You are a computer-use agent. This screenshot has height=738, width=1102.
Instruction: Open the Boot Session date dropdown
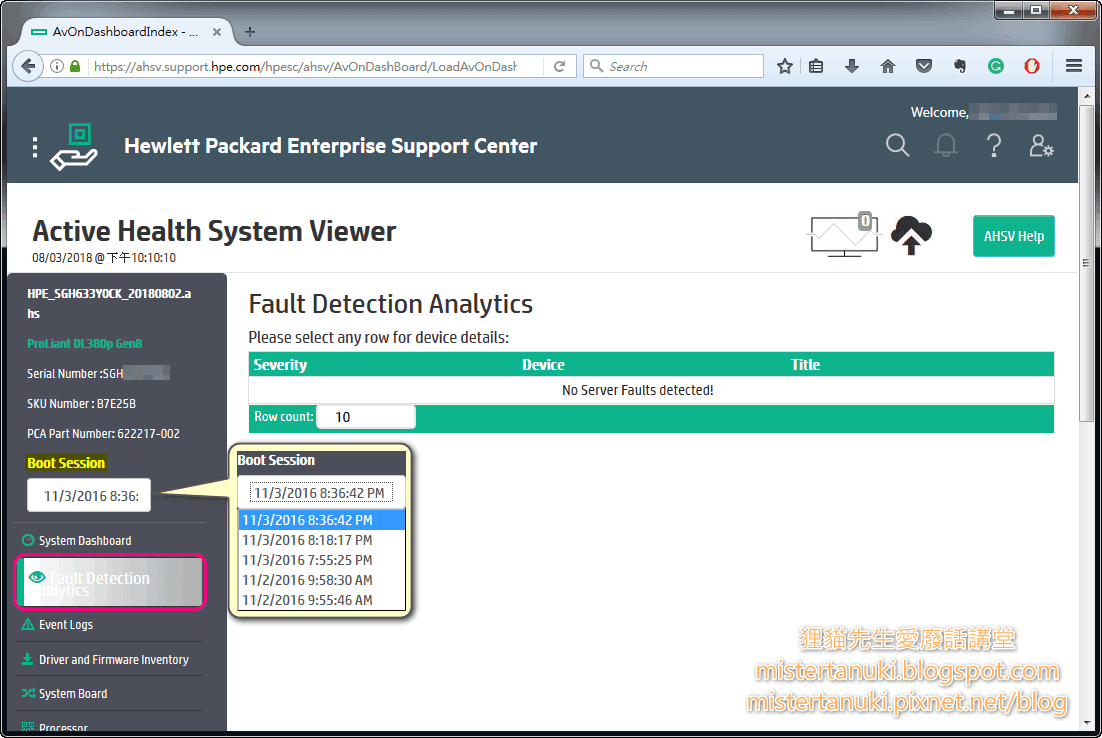click(88, 495)
